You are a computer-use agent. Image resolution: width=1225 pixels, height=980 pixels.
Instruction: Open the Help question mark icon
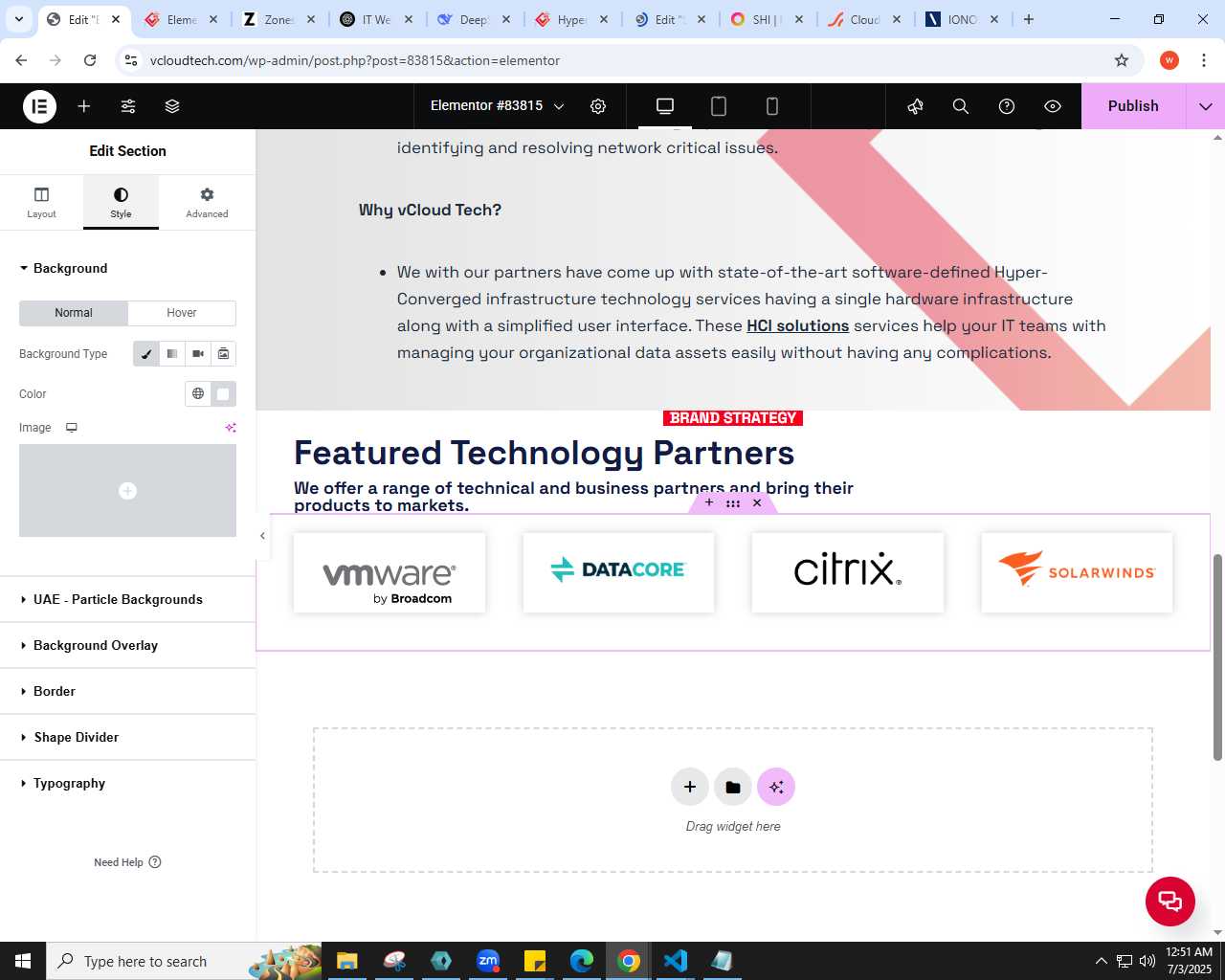1007,106
